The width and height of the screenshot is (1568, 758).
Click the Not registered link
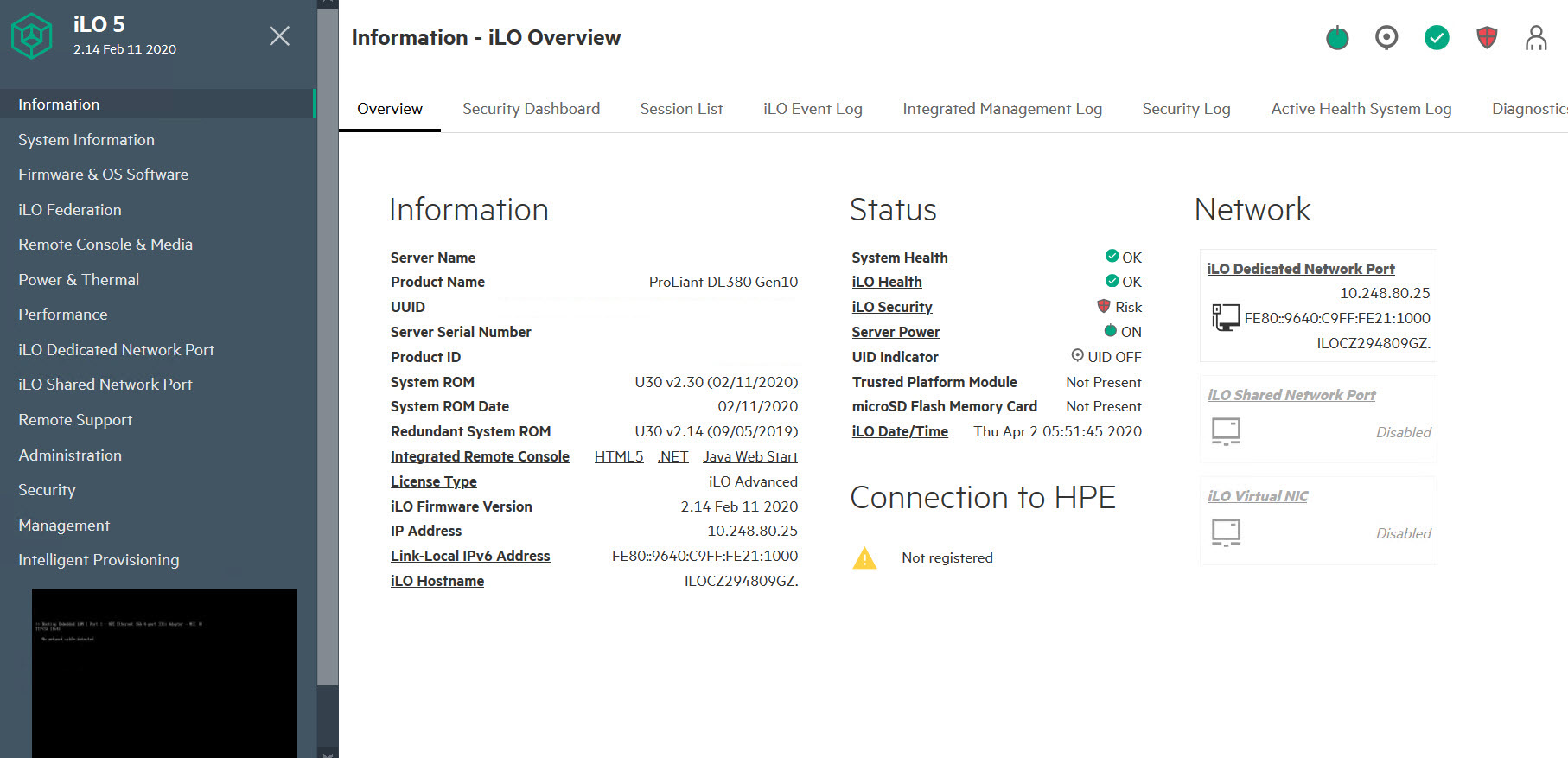click(x=947, y=558)
